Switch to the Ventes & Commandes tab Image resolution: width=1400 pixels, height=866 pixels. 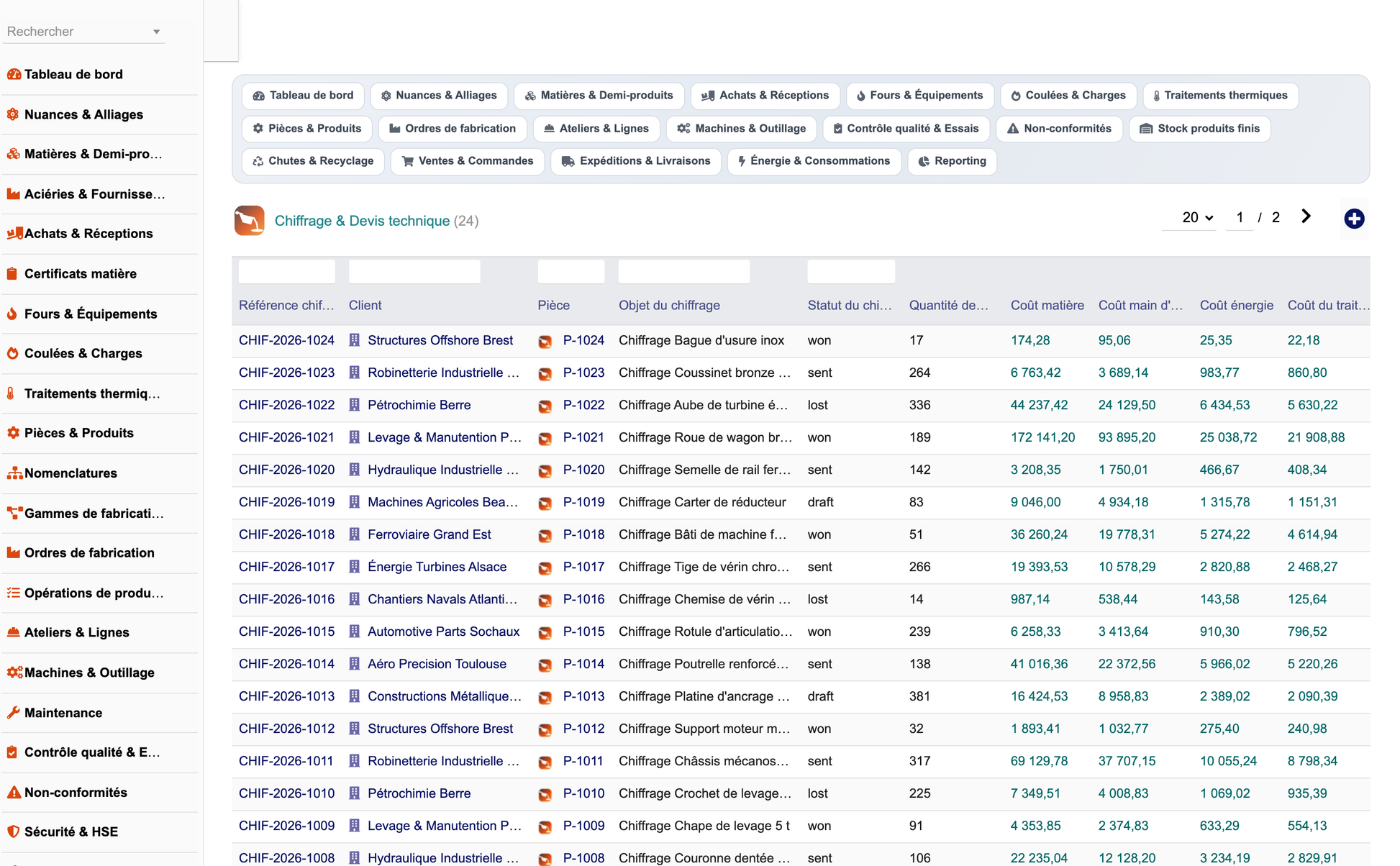pyautogui.click(x=468, y=161)
